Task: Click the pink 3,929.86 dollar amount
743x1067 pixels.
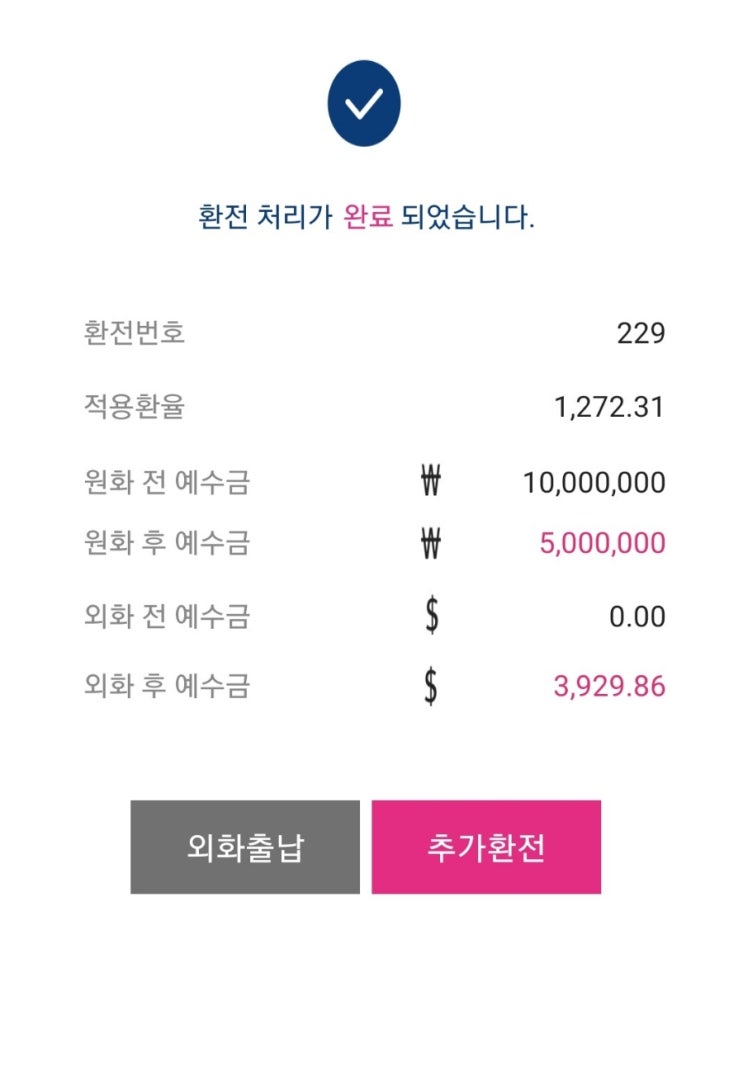Action: (608, 687)
